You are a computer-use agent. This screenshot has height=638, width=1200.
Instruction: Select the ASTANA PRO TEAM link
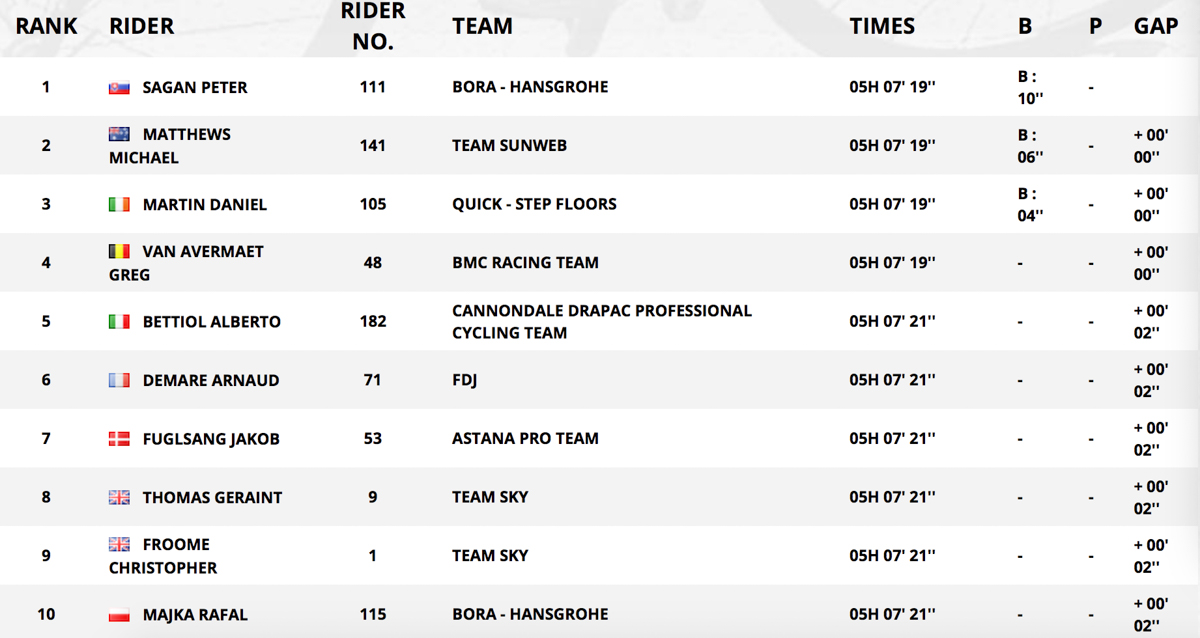[x=525, y=439]
